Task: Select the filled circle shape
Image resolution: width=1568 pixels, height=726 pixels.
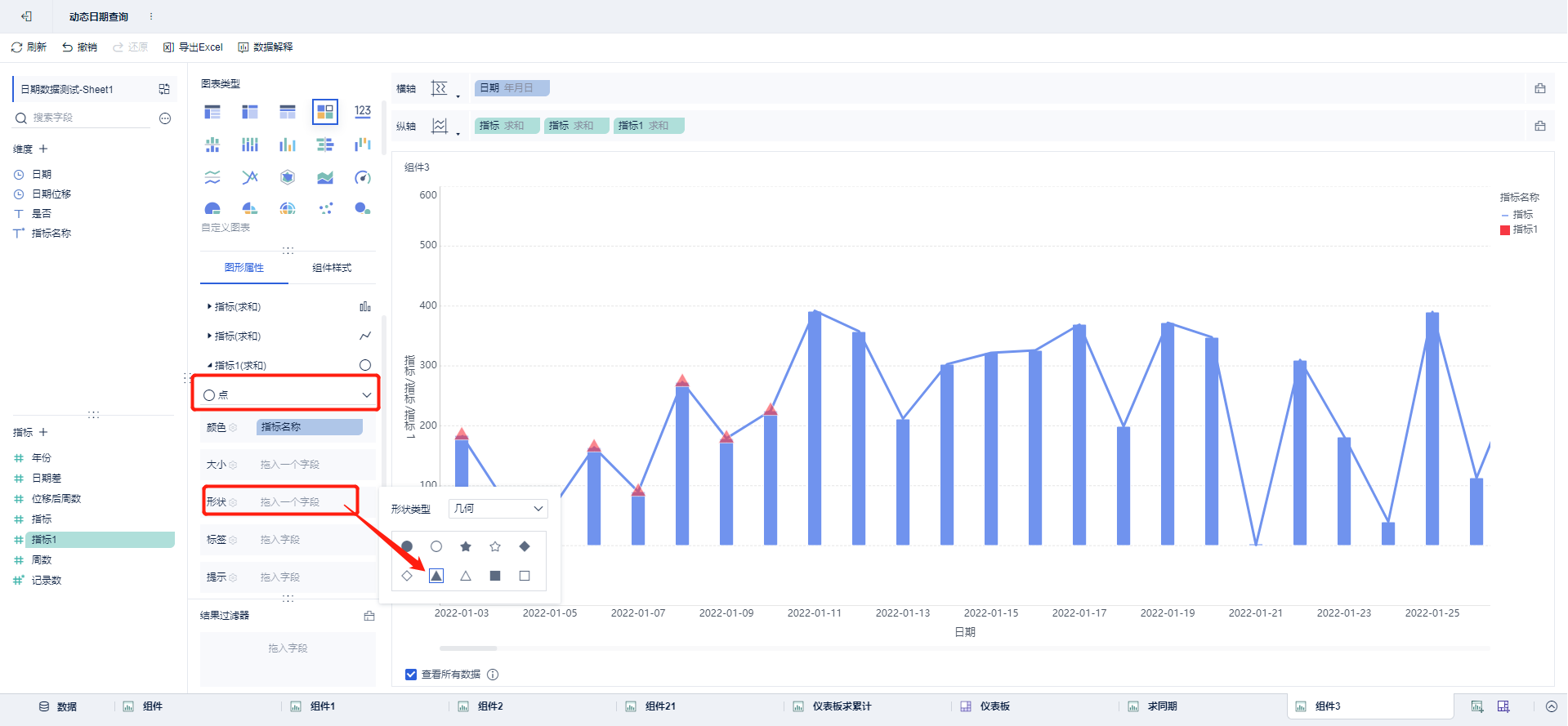Action: pyautogui.click(x=407, y=546)
